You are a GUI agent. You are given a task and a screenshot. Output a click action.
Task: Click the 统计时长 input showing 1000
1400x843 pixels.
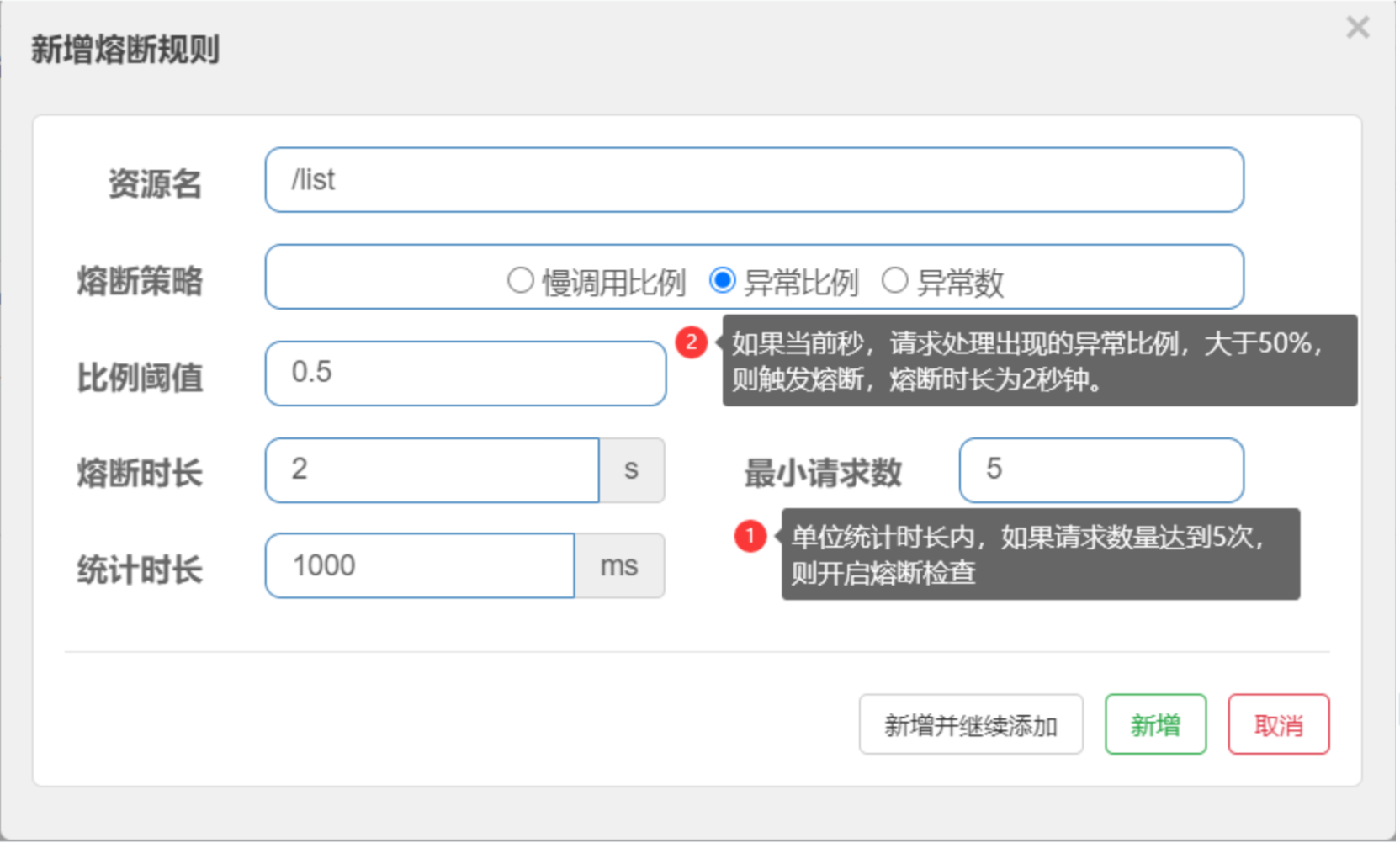coord(420,565)
